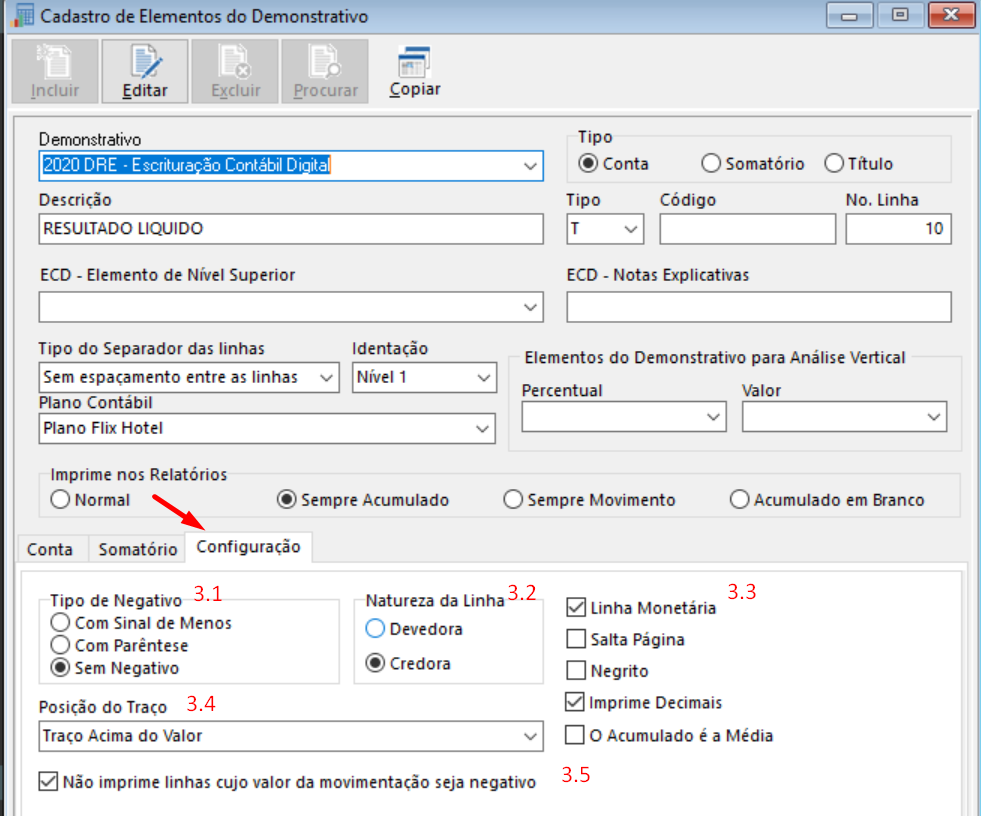Close the Cadastro de Elementos window
The image size is (981, 816).
click(951, 15)
